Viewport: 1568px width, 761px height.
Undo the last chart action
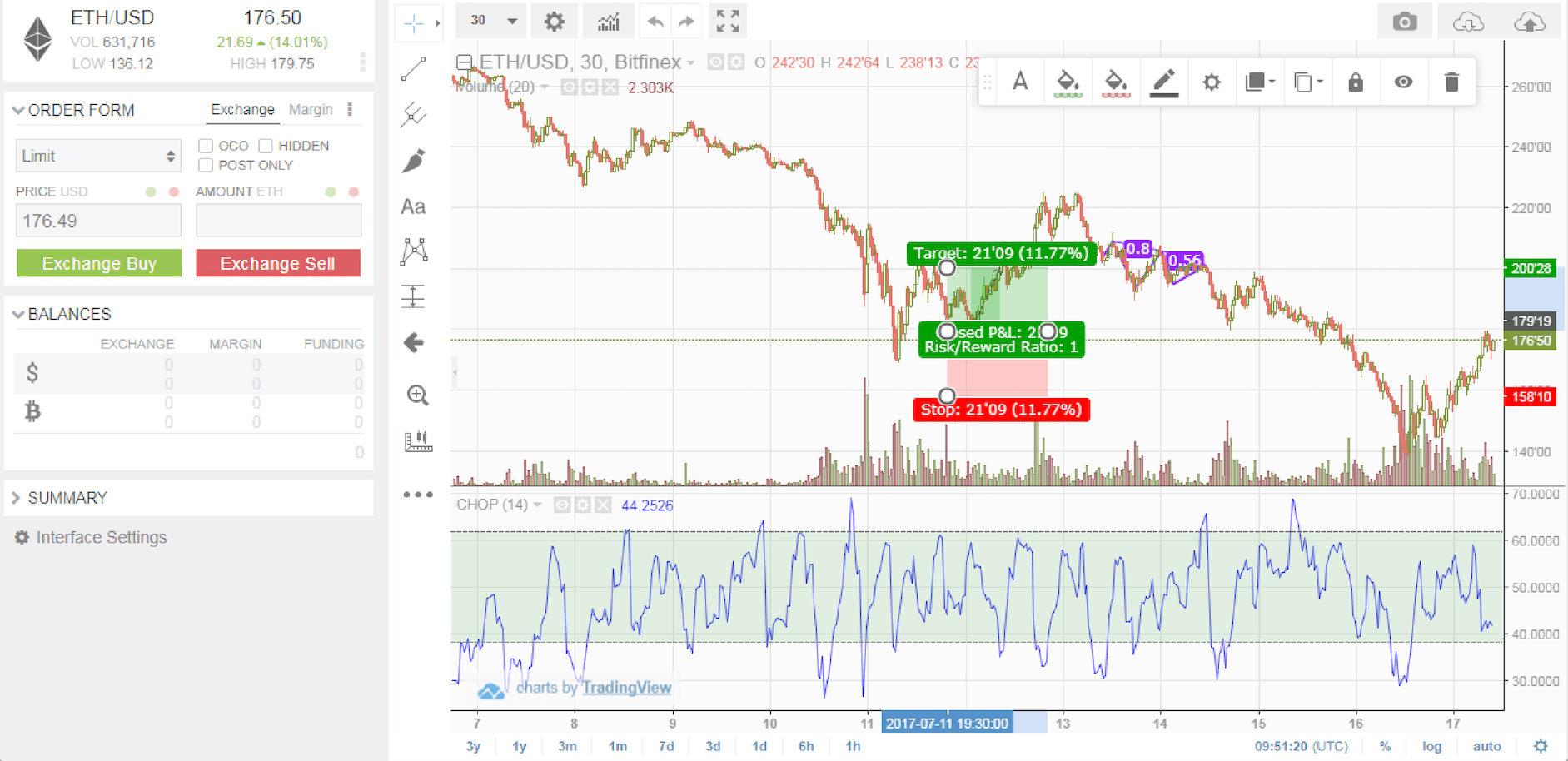(x=655, y=22)
